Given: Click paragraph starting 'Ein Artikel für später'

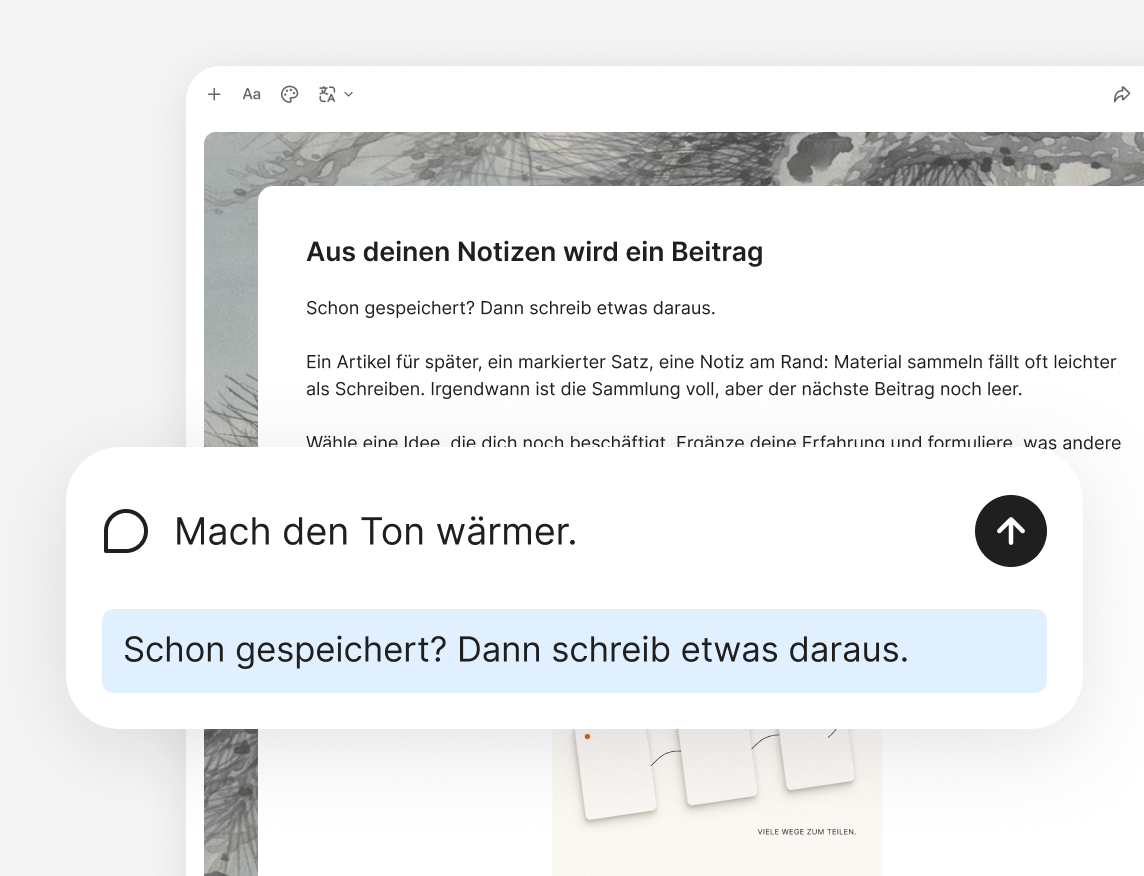Looking at the screenshot, I should [711, 376].
